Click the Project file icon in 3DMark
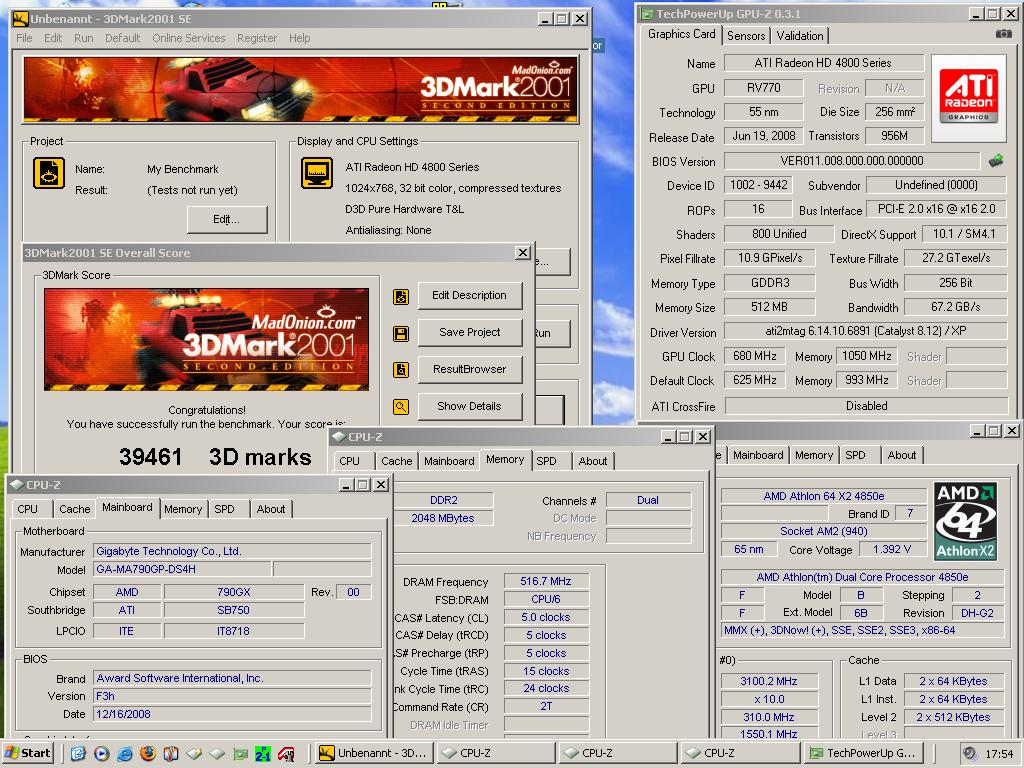The width and height of the screenshot is (1024, 768). [x=48, y=173]
